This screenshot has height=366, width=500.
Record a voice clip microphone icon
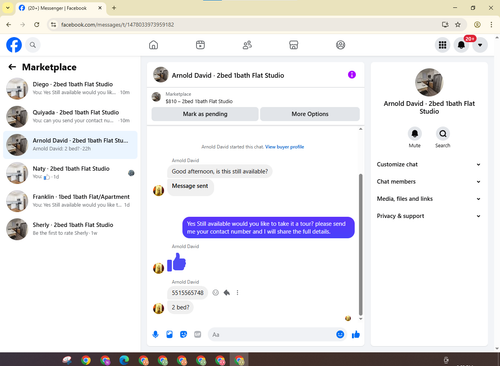click(x=155, y=334)
